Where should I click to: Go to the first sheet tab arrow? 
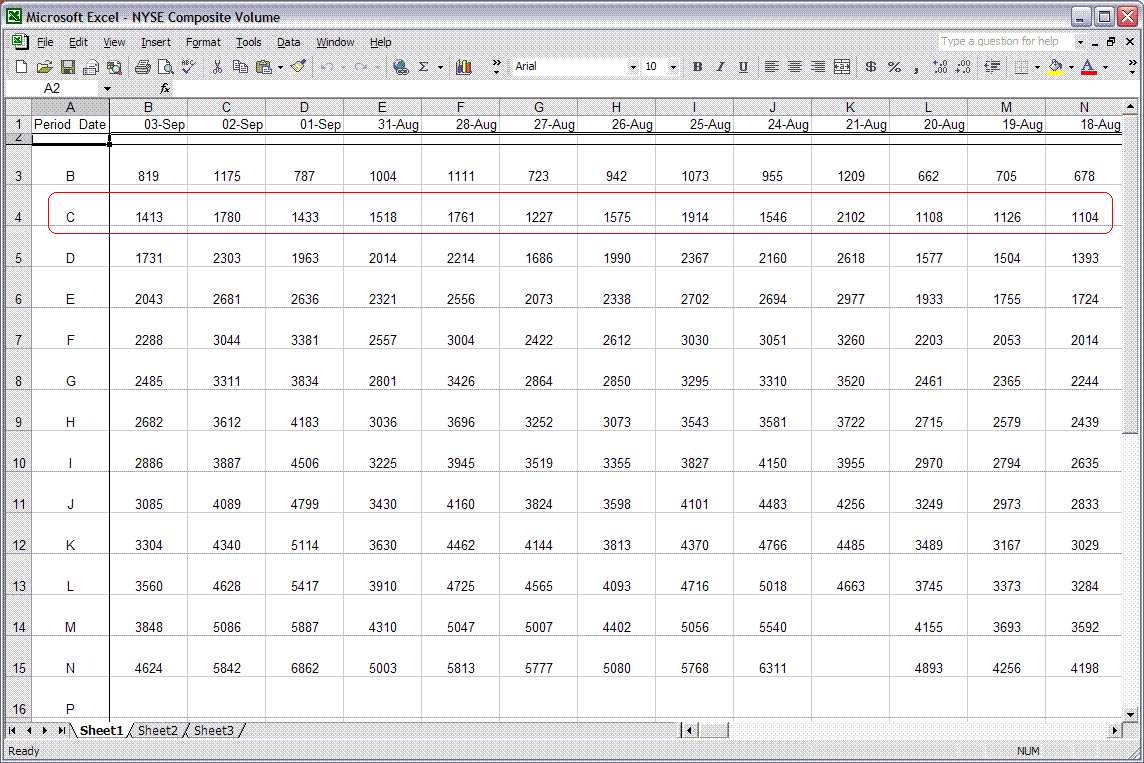click(x=12, y=730)
